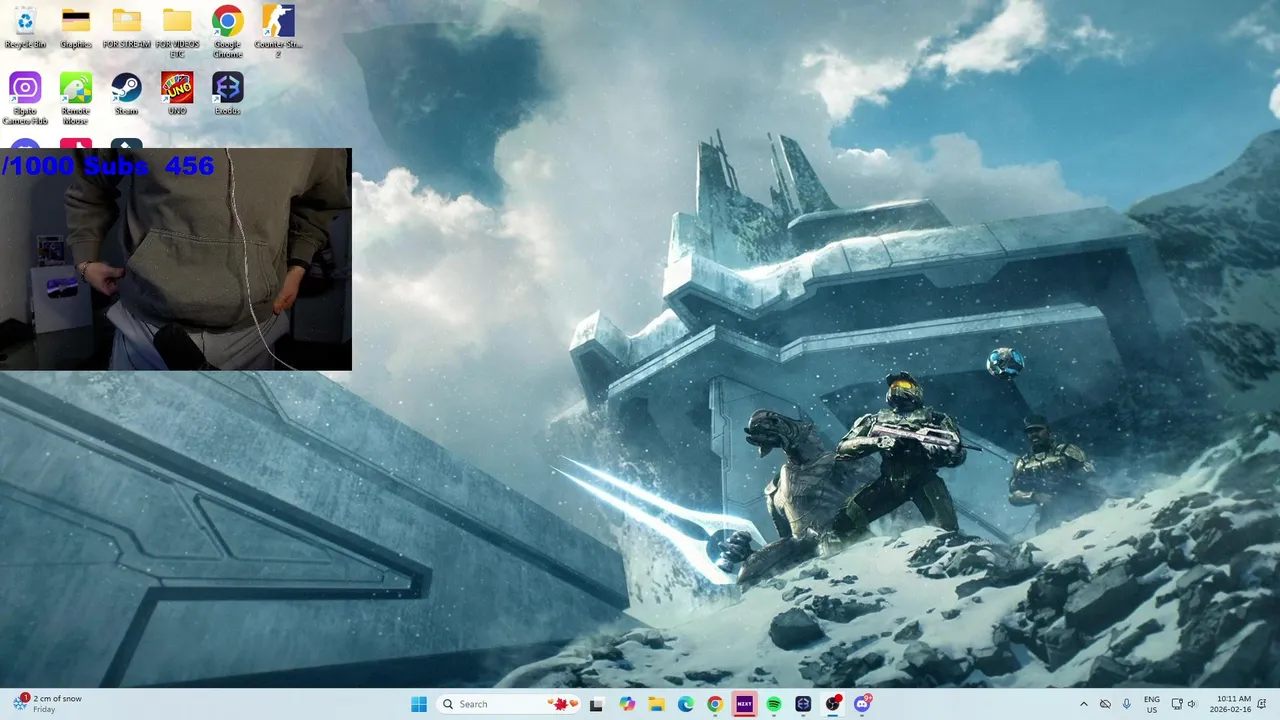
Task: Open the Recycle Bin desktop icon
Action: 25,28
